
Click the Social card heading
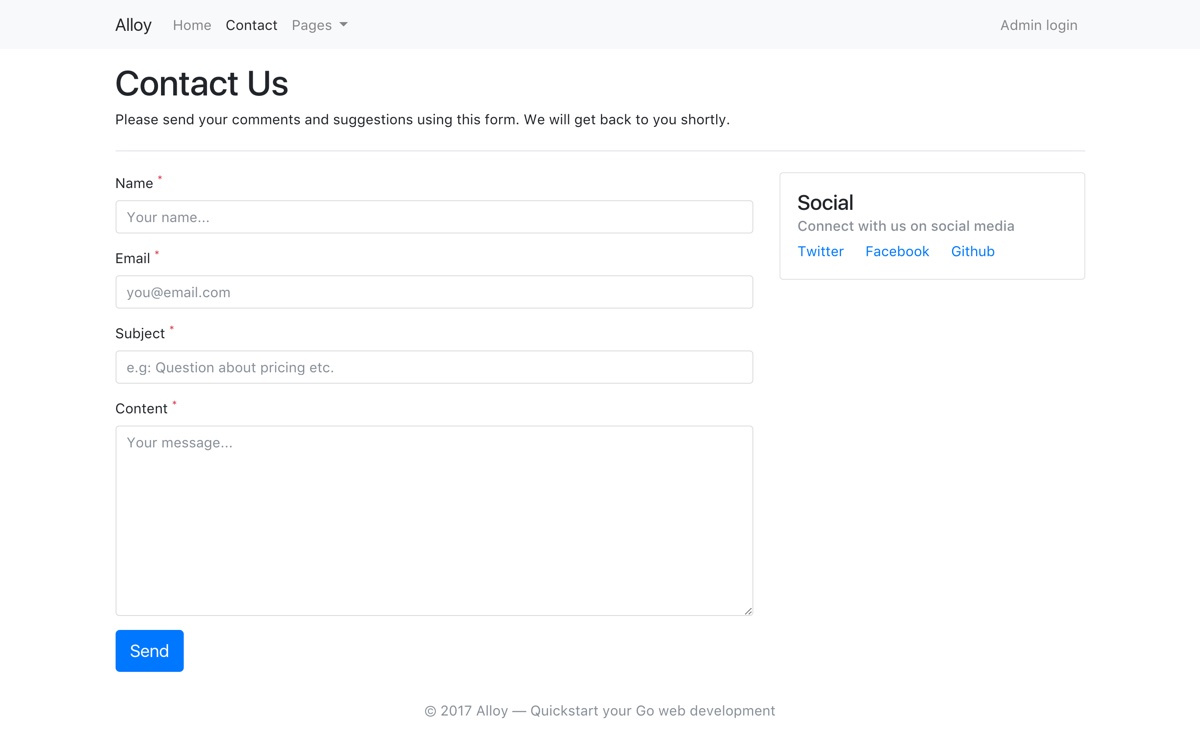click(825, 202)
